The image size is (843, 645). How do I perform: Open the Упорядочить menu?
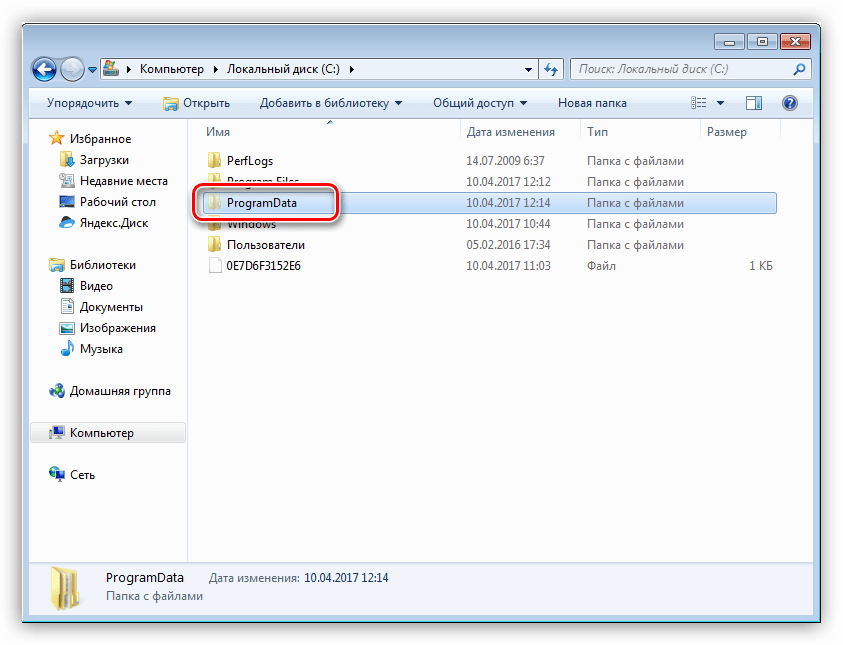click(x=89, y=103)
